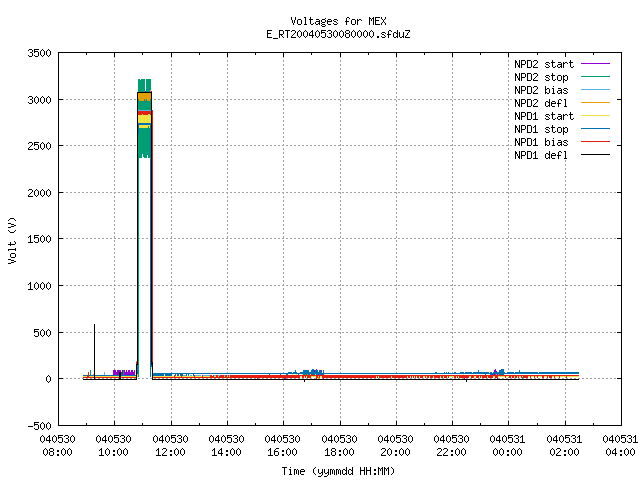Image resolution: width=640 pixels, height=480 pixels.
Task: Click the x-axis tick label 040531 00:00
Action: 507,446
